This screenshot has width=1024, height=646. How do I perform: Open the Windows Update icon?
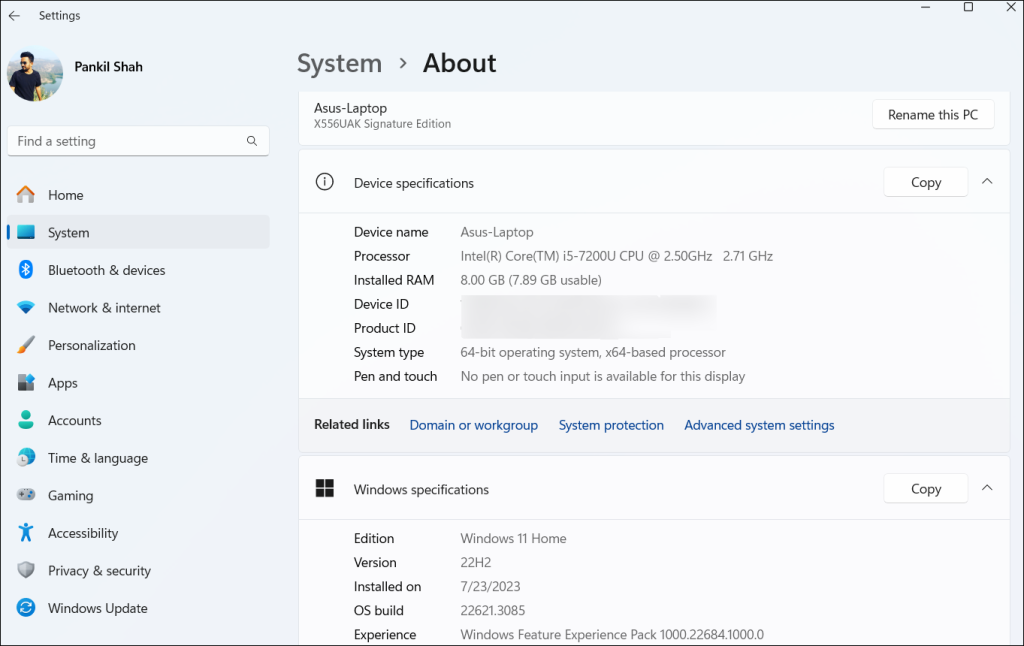coord(26,608)
